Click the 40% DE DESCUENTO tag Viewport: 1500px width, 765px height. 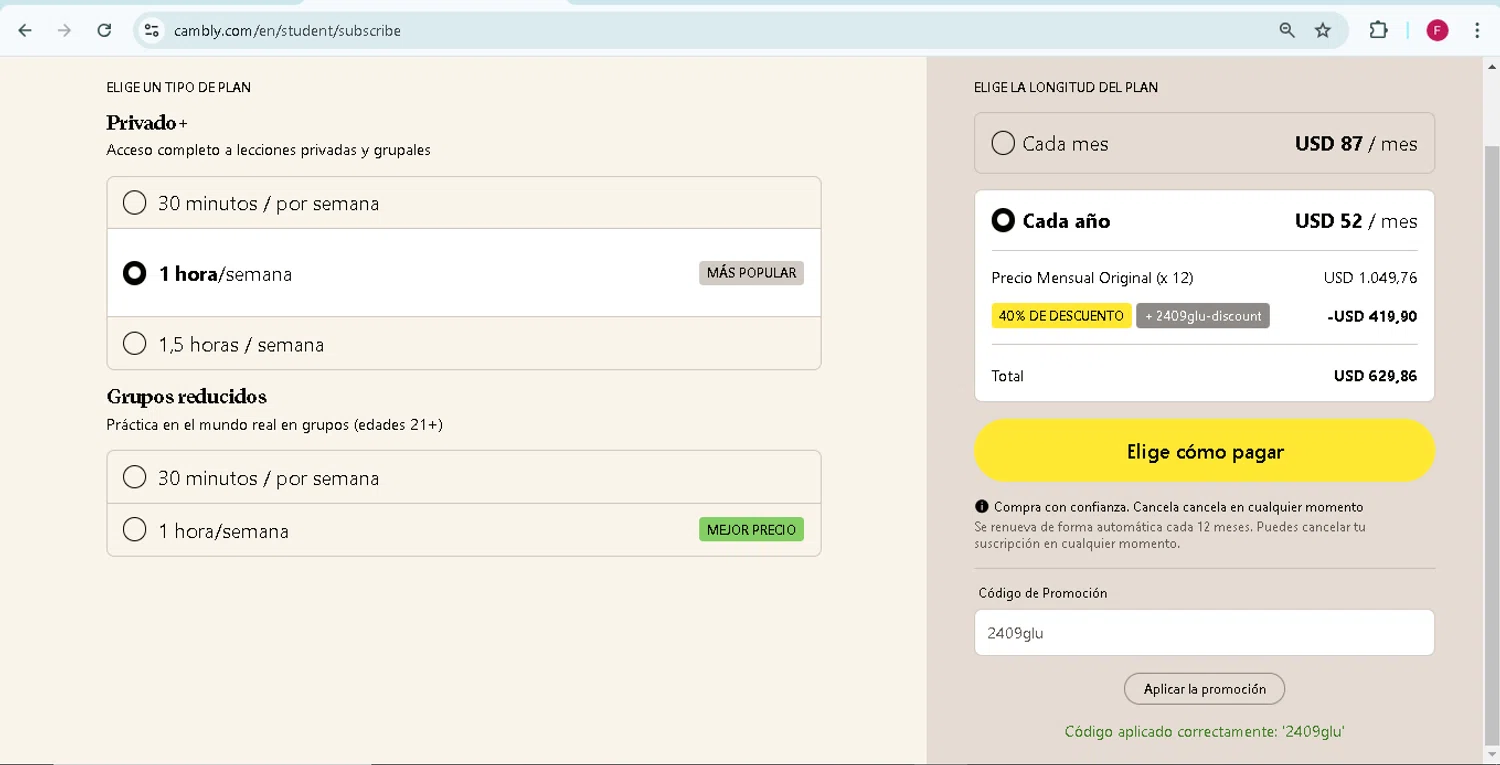pyautogui.click(x=1061, y=316)
